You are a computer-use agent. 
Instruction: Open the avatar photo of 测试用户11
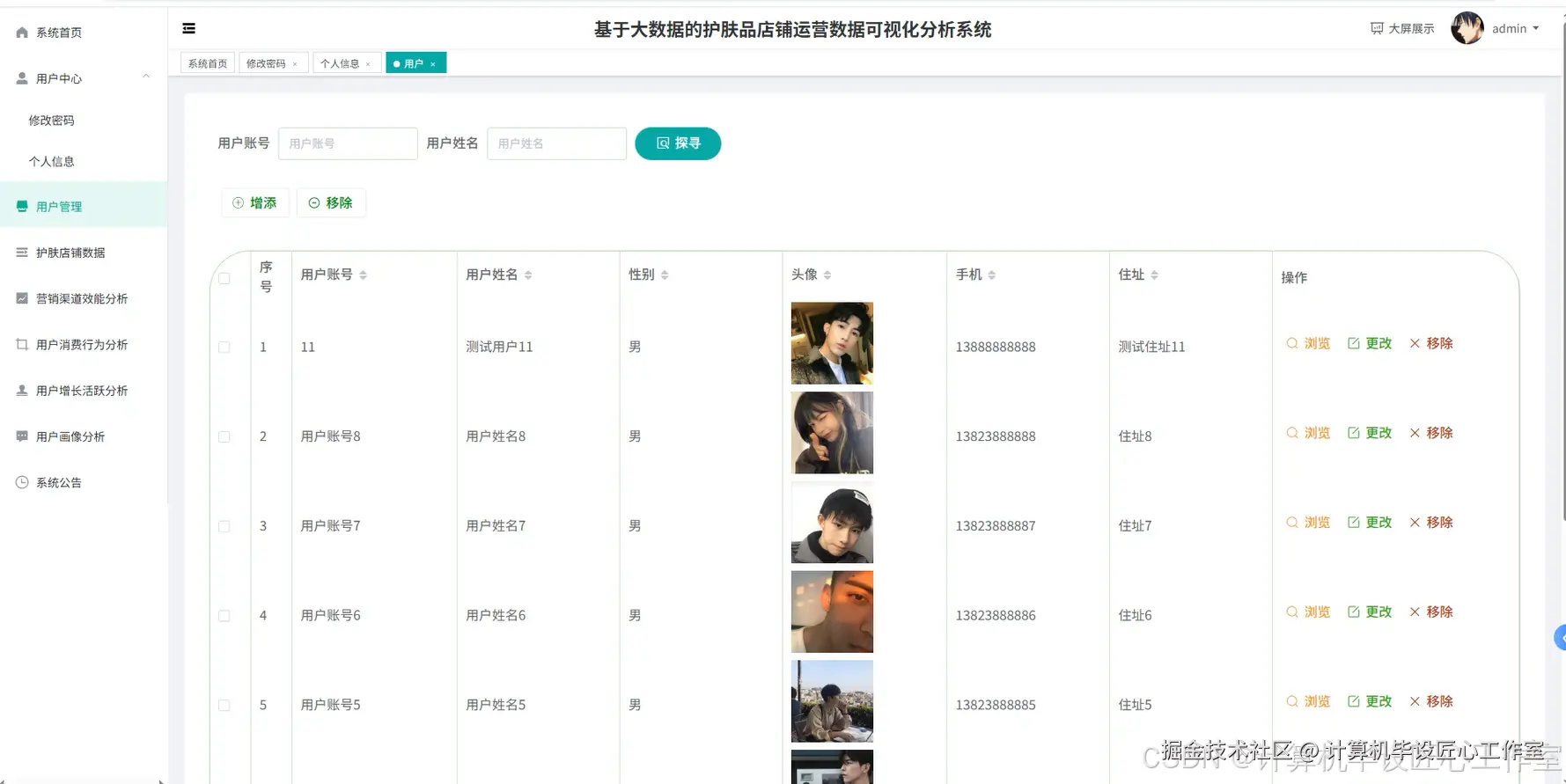pyautogui.click(x=832, y=343)
